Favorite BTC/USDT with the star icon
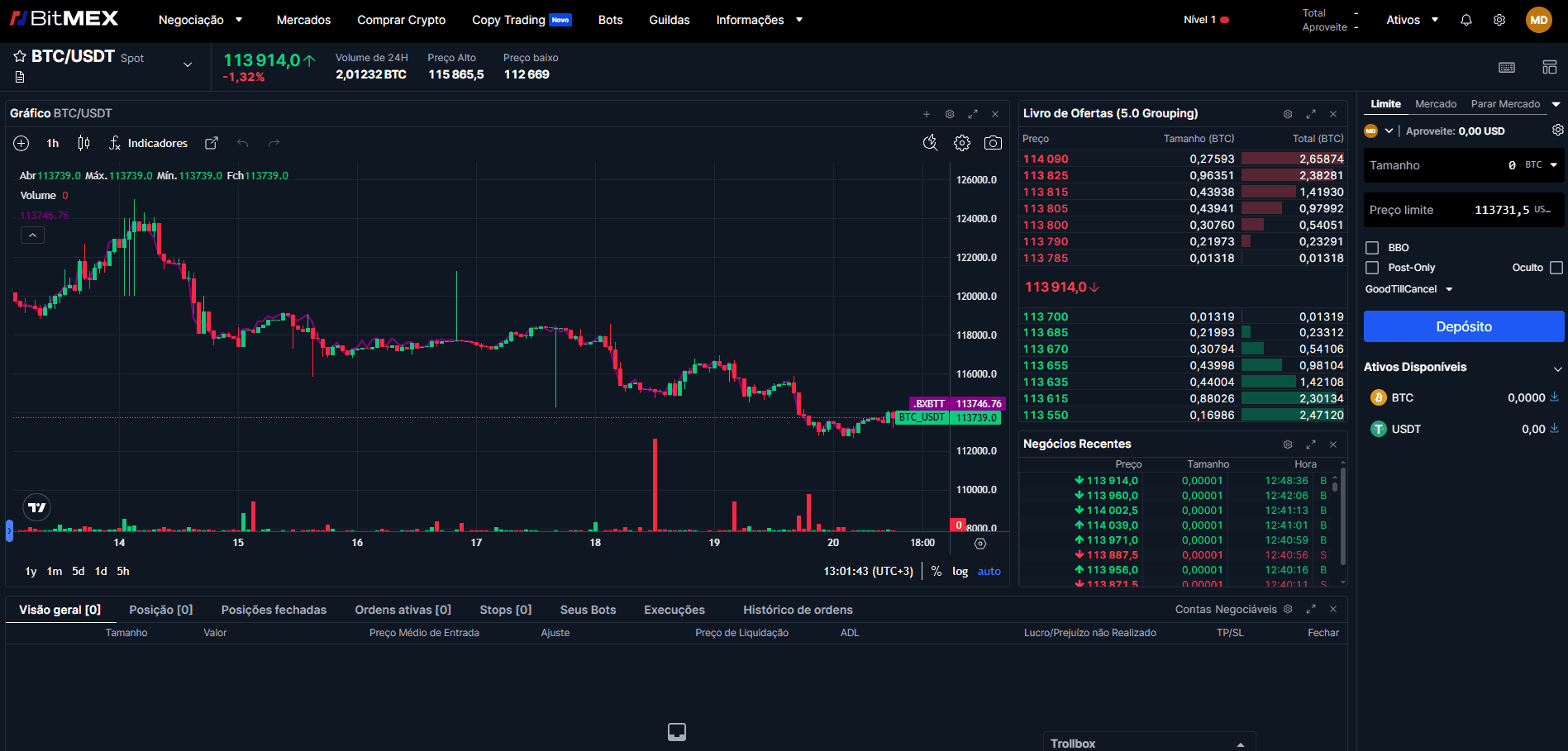 coord(20,56)
